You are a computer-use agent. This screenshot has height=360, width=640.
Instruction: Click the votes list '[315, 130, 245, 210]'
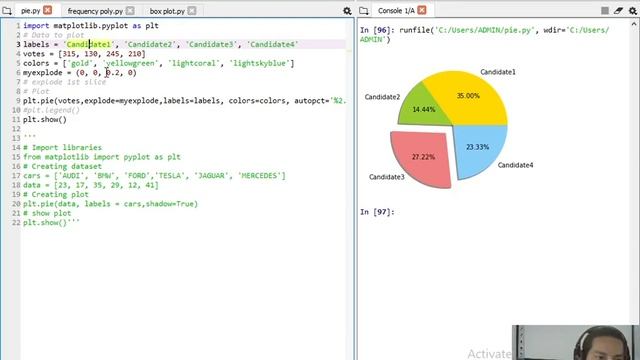point(102,54)
